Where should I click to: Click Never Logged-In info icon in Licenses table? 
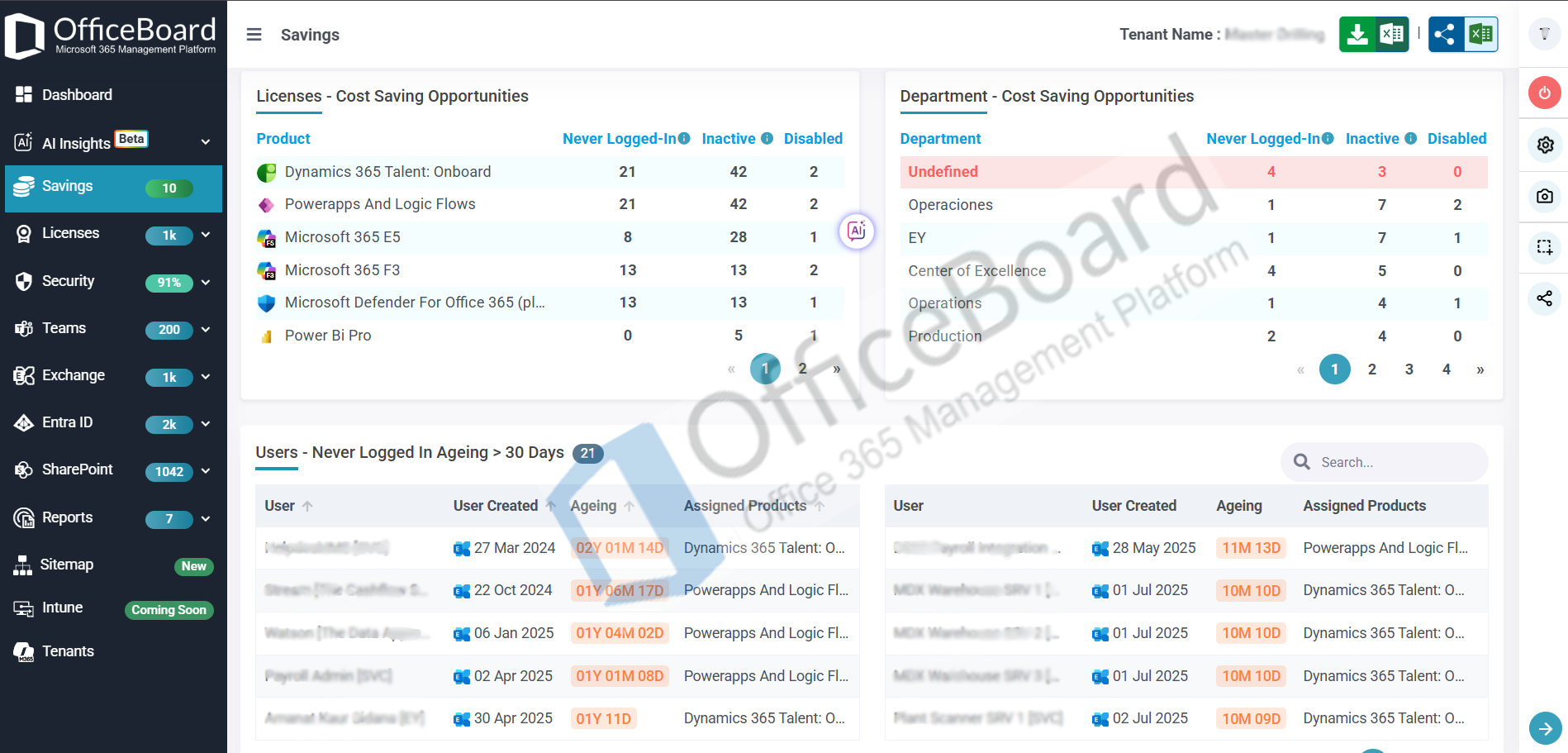[x=684, y=138]
